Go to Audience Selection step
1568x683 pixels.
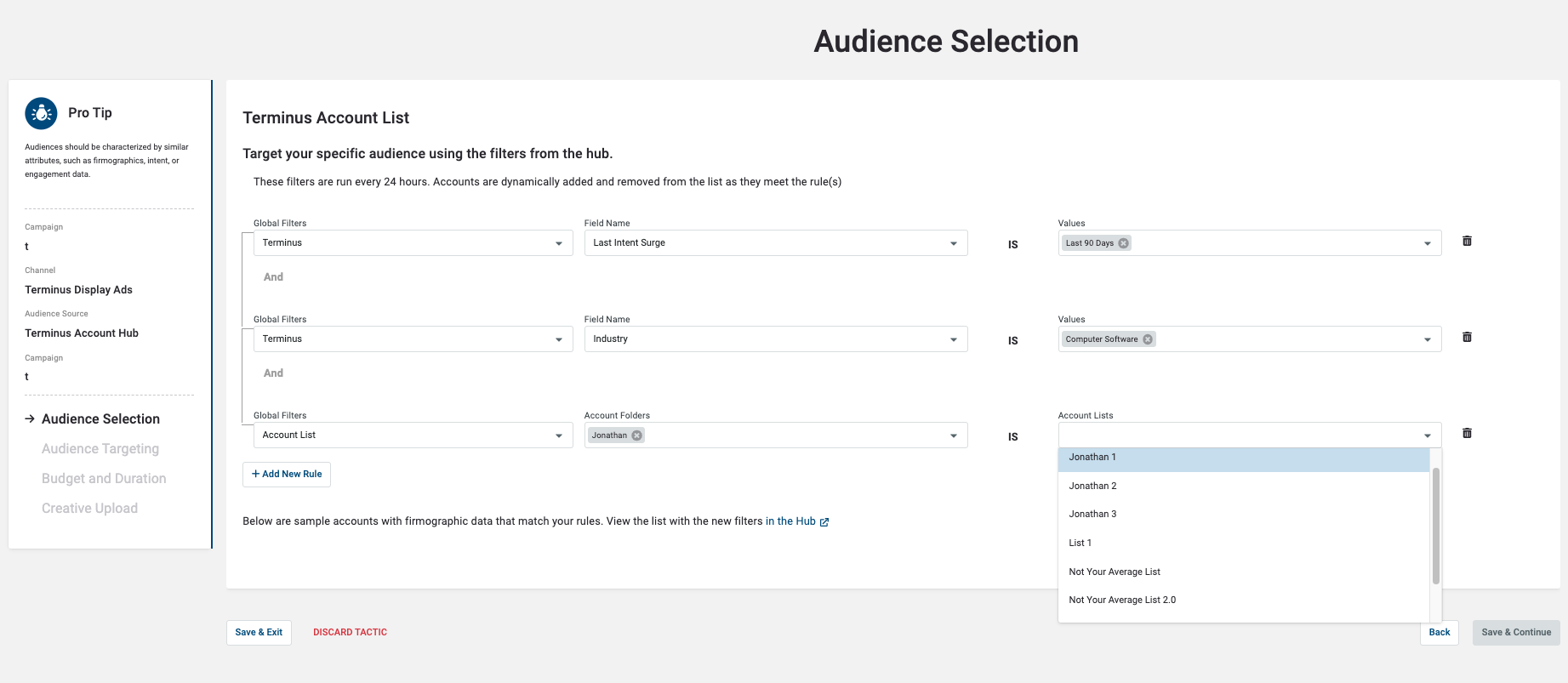coord(100,419)
